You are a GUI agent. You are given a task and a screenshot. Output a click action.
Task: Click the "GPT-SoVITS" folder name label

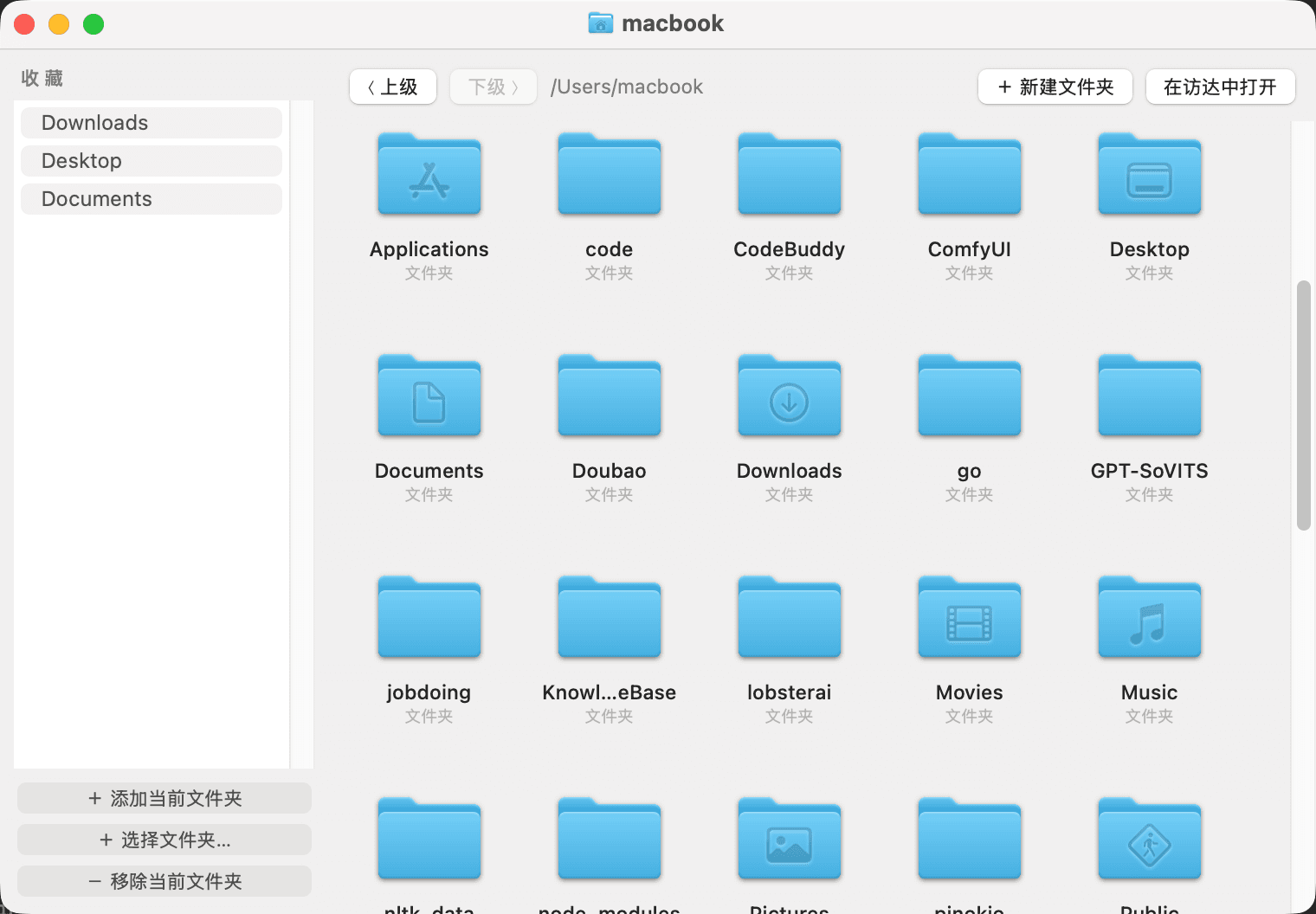click(1150, 471)
